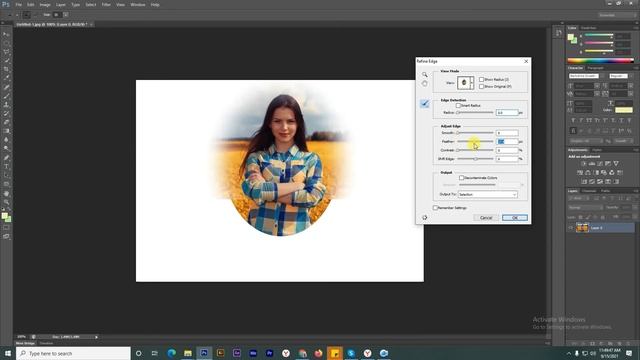The height and width of the screenshot is (360, 640).
Task: Select the Healing Brush tool
Action: 7,87
